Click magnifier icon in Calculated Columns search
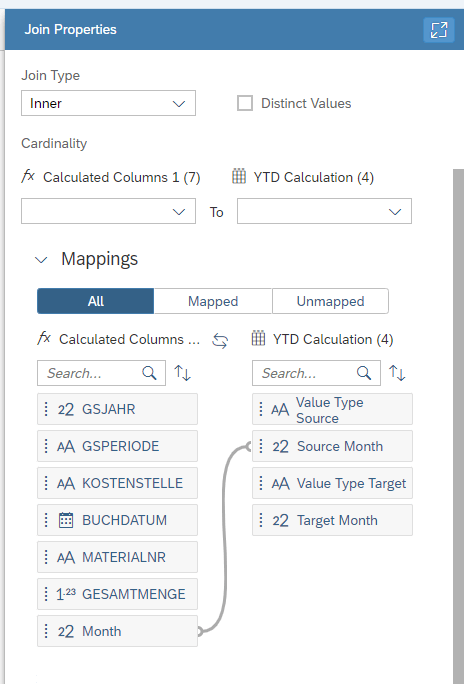 pyautogui.click(x=150, y=373)
